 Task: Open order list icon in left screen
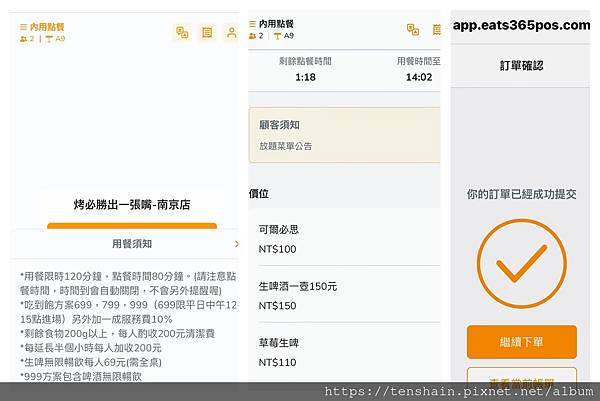click(207, 33)
